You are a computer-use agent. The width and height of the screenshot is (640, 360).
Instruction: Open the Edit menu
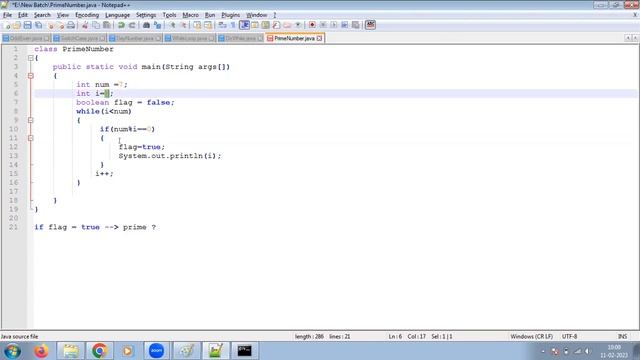23,15
